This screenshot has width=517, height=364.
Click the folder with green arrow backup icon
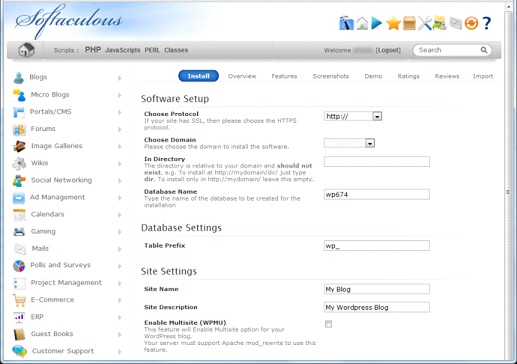439,23
